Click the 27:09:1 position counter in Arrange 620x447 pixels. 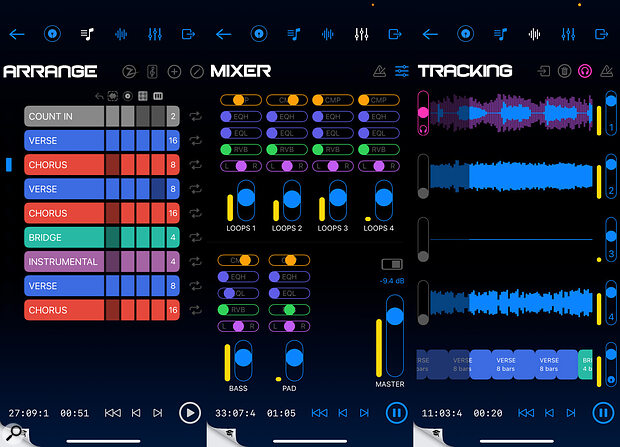coord(29,413)
